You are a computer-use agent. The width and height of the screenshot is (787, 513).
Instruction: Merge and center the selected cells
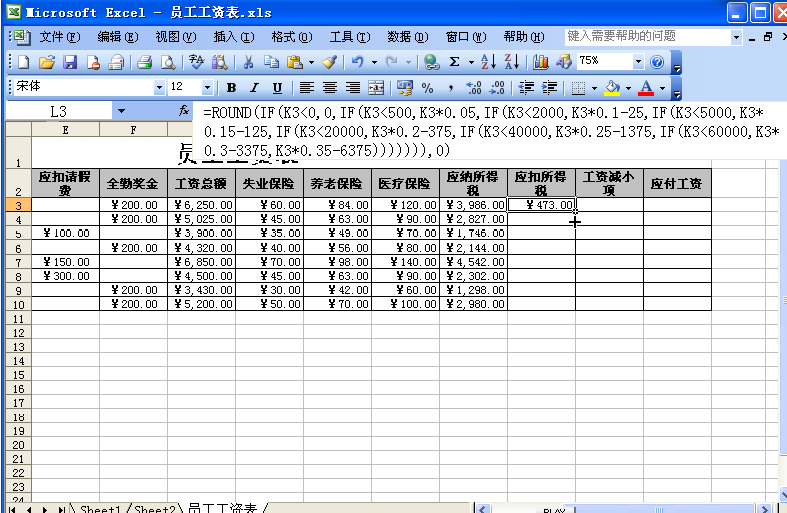tap(376, 88)
